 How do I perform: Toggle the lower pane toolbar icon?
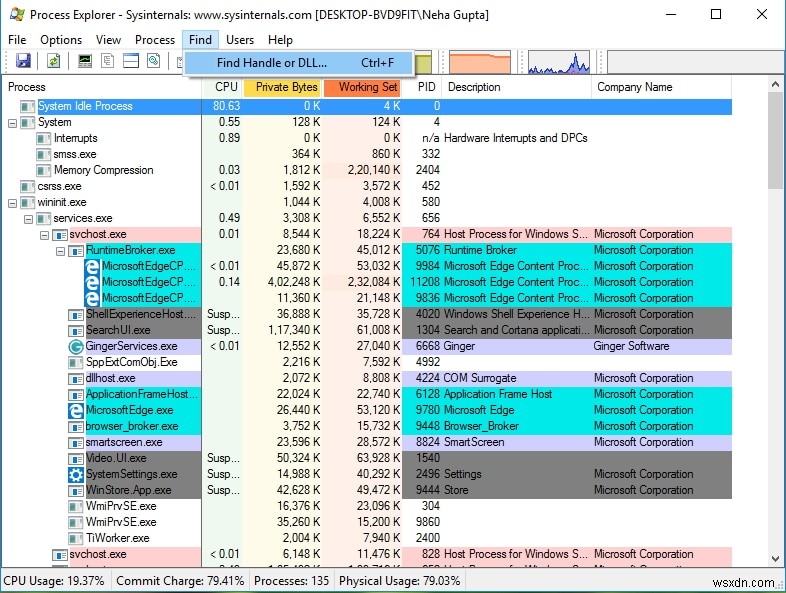click(131, 61)
